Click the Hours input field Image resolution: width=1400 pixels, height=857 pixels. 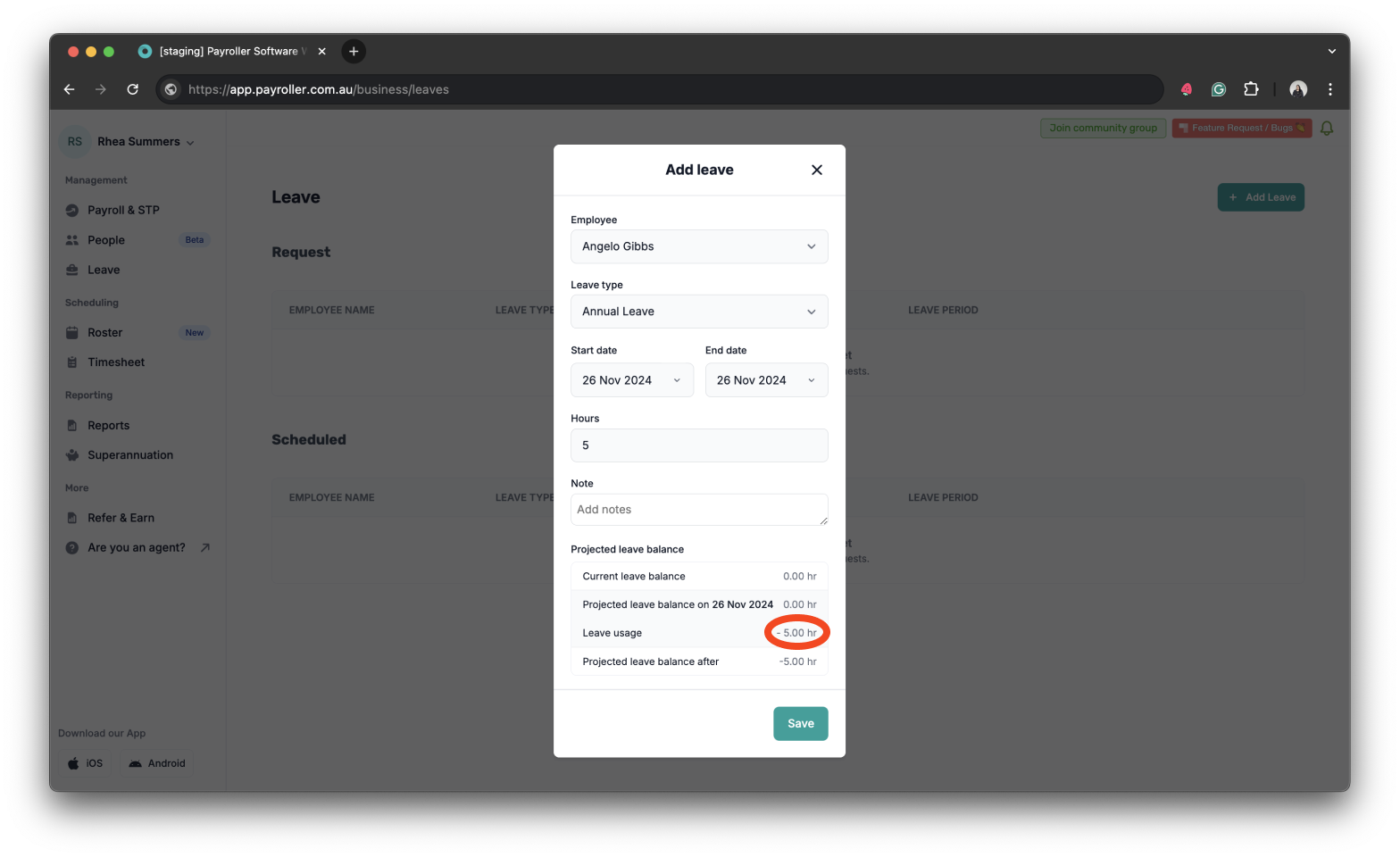click(699, 445)
